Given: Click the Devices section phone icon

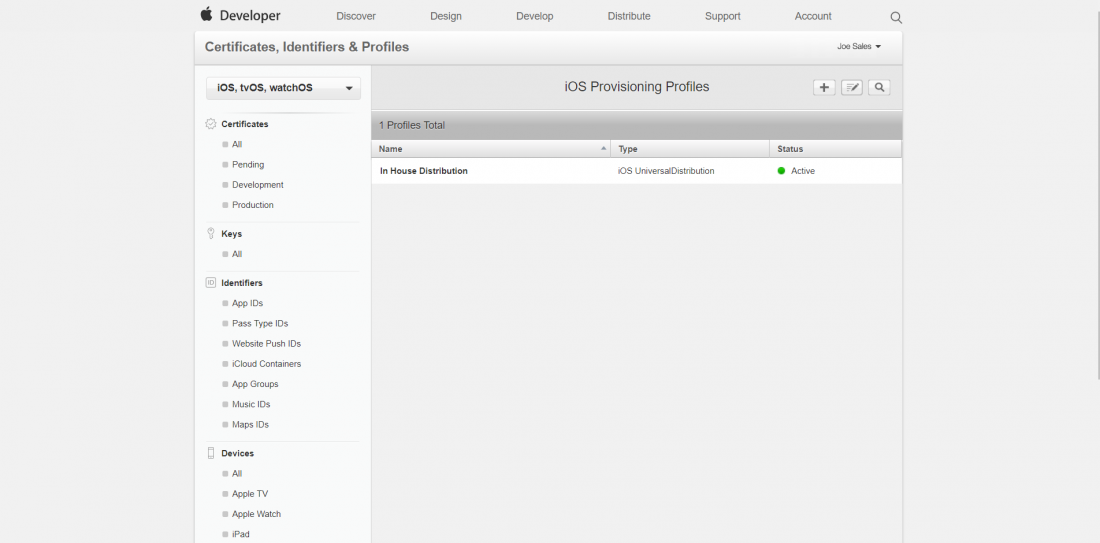Looking at the screenshot, I should point(210,453).
